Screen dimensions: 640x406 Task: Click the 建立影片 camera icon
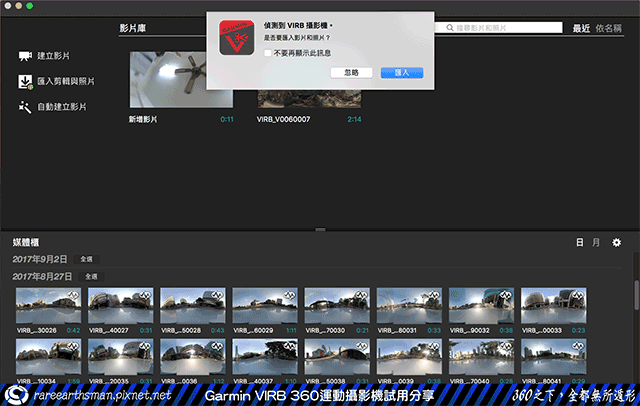[25, 56]
